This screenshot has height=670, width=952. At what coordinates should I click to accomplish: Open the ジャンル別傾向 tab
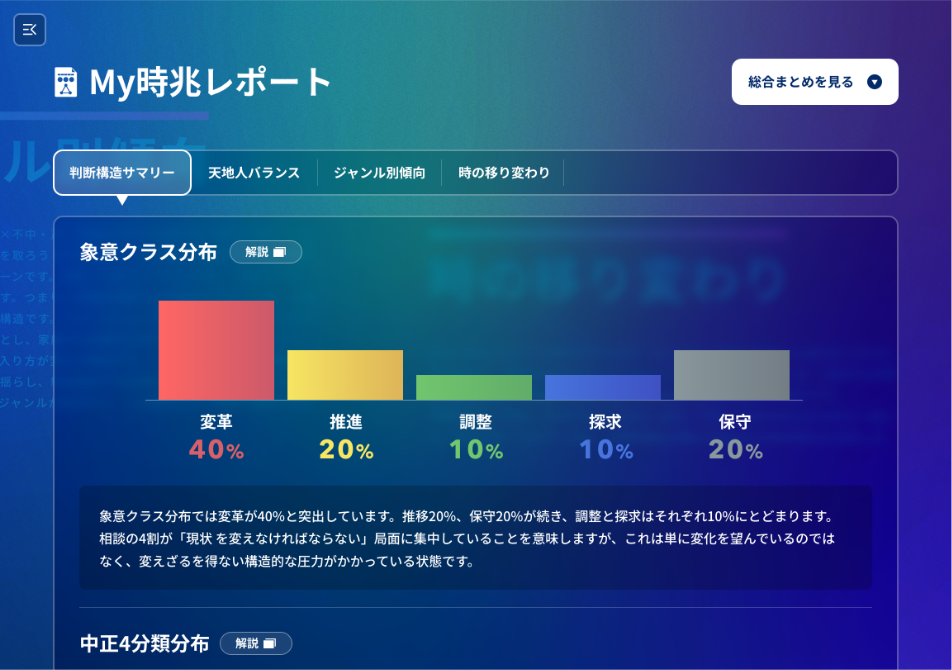click(379, 173)
